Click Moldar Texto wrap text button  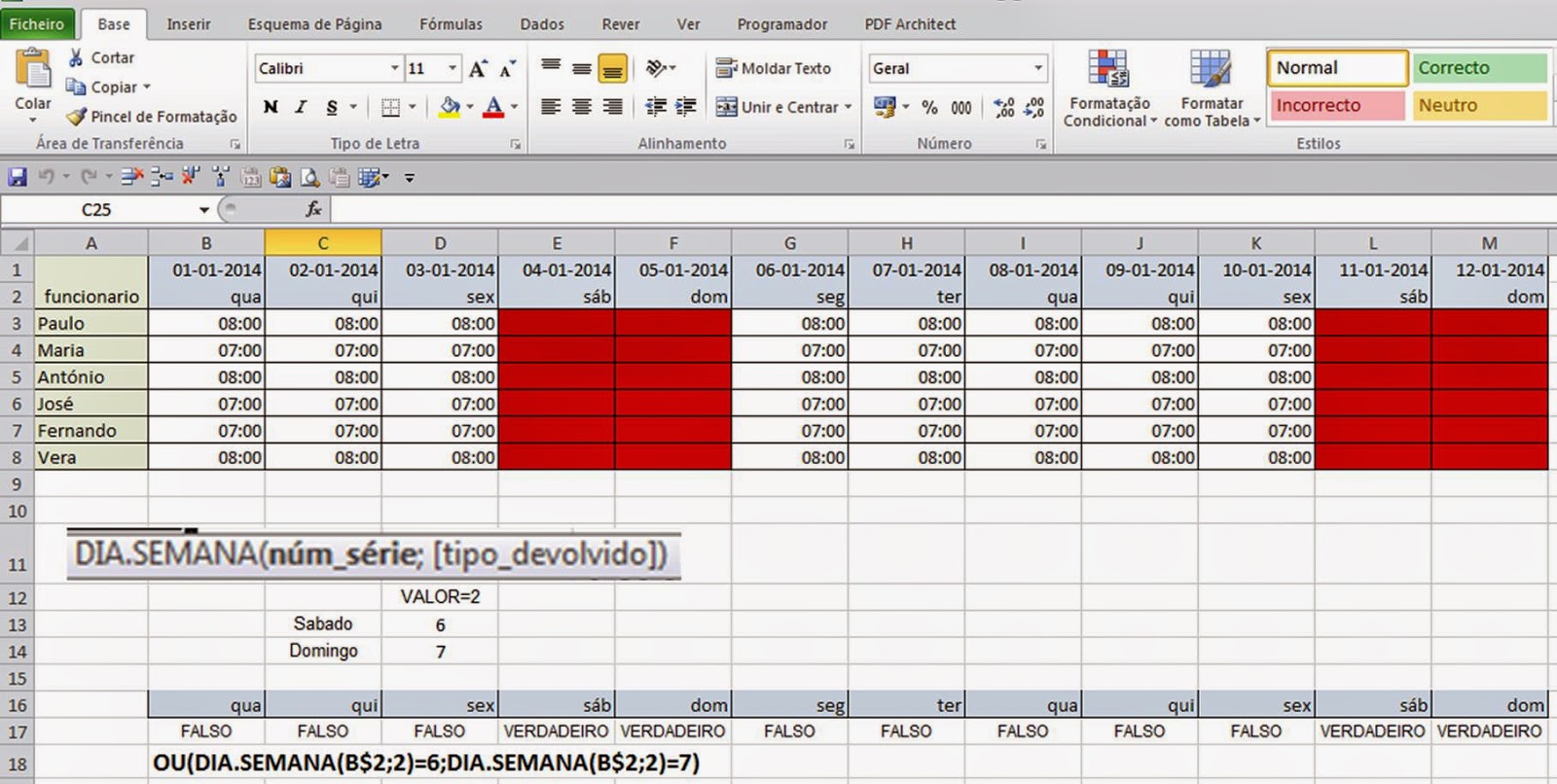coord(774,68)
